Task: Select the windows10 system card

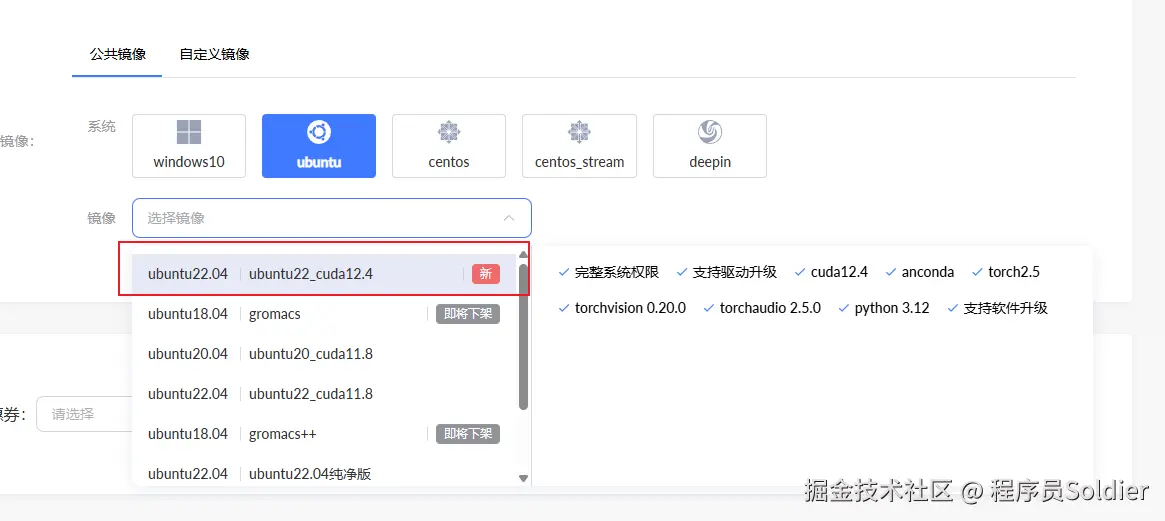Action: 189,146
